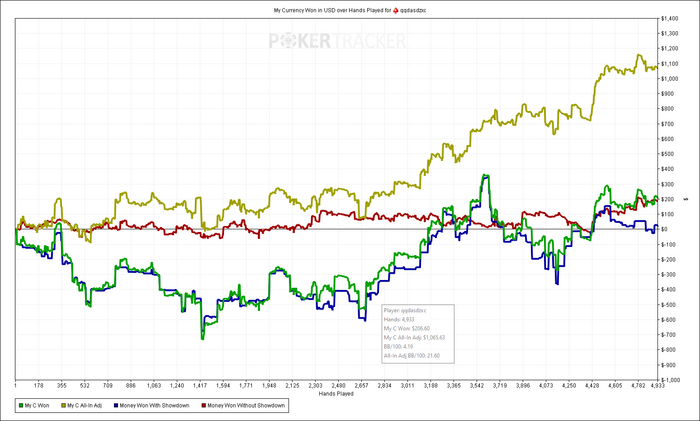Click the "Hands Played" x-axis title
This screenshot has height=421, width=700.
336,394
